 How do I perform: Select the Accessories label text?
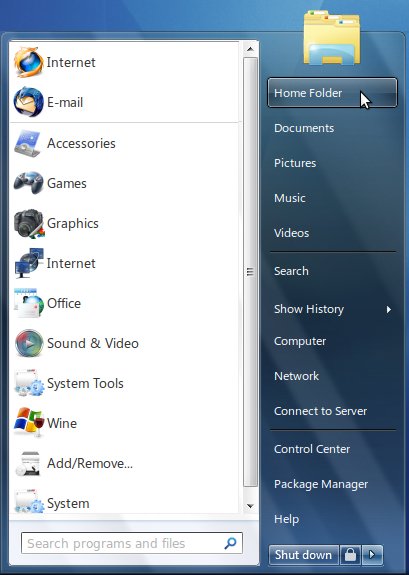point(81,143)
